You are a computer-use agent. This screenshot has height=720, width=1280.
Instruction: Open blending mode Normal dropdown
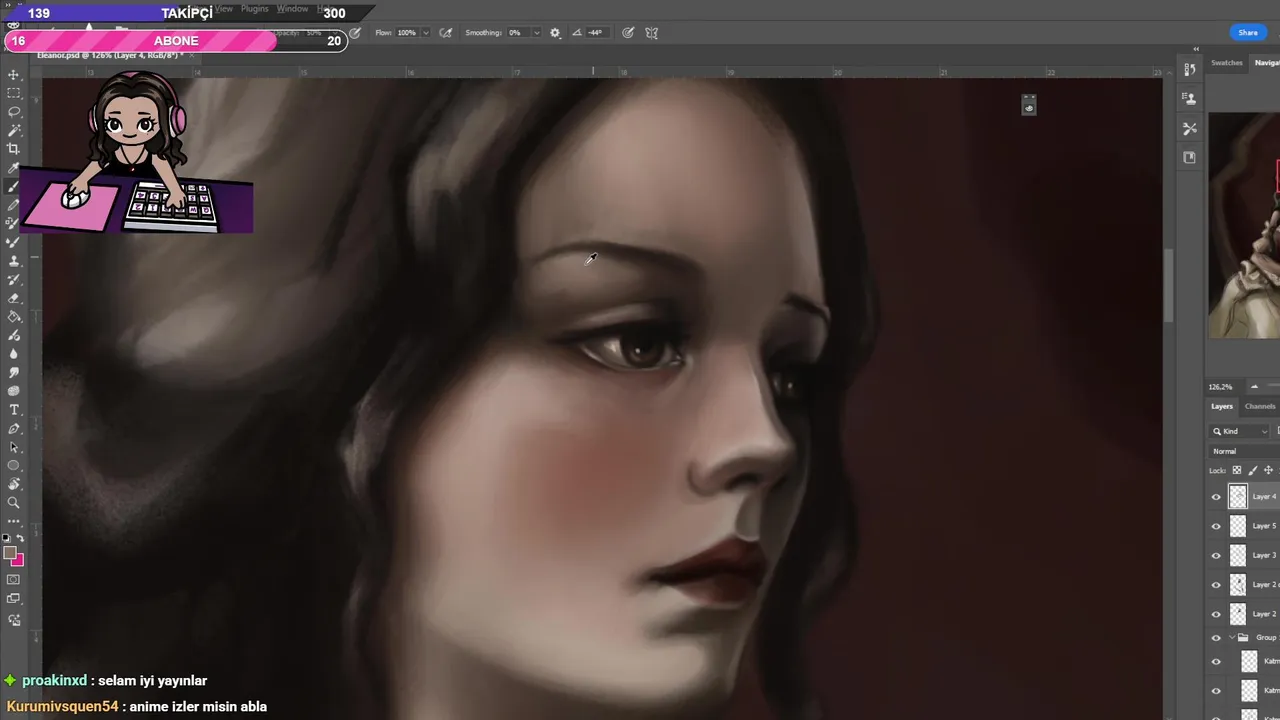click(1244, 451)
